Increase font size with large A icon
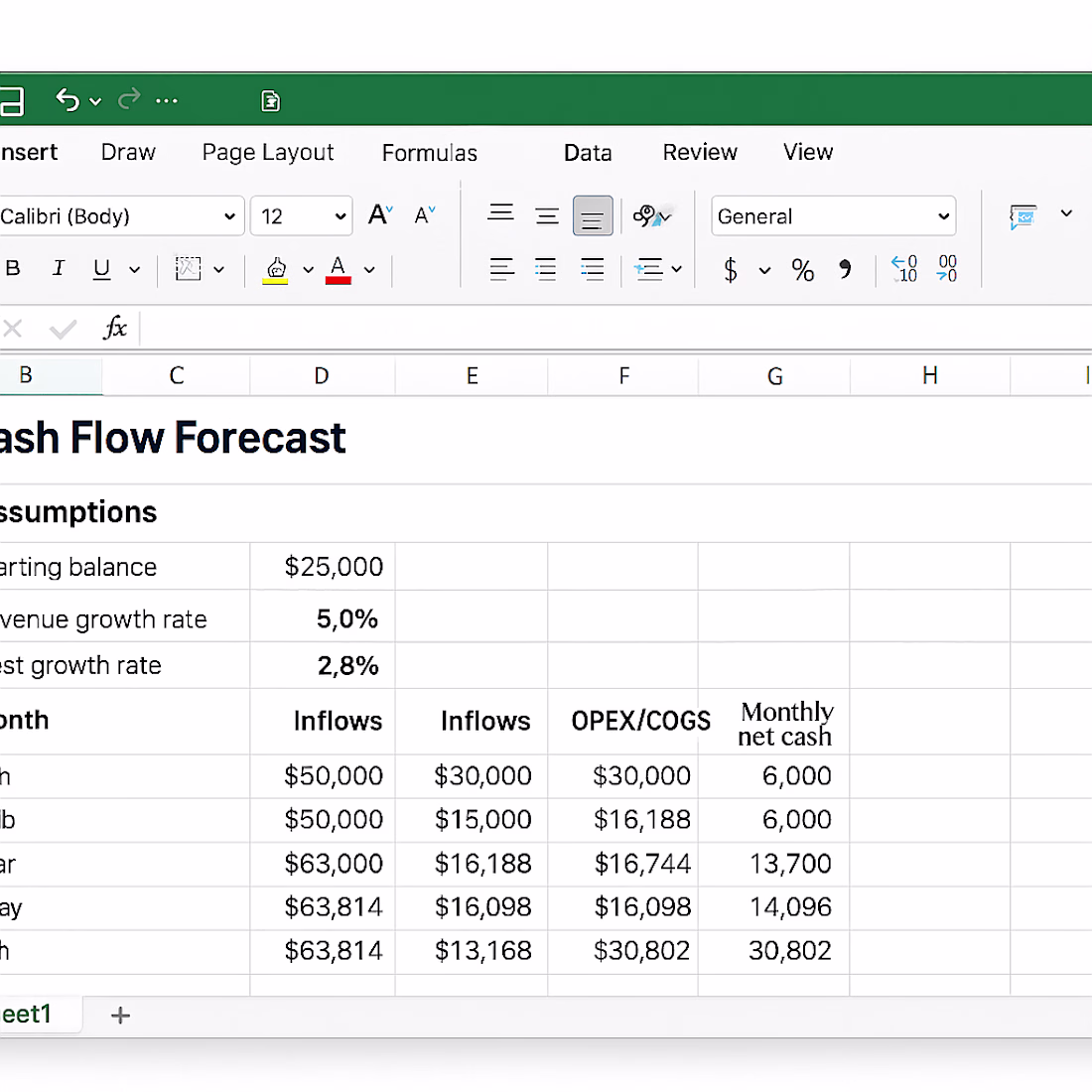Screen dimensions: 1092x1092 coord(380,214)
